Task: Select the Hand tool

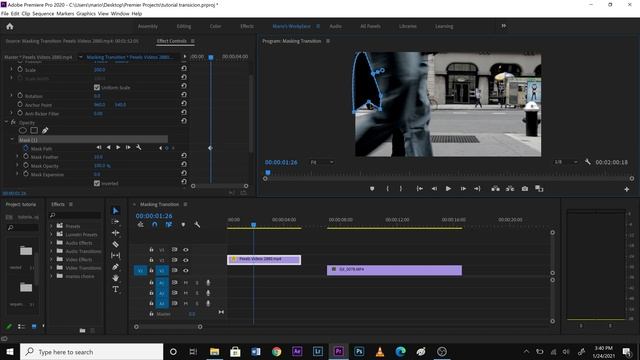Action: pos(116,278)
